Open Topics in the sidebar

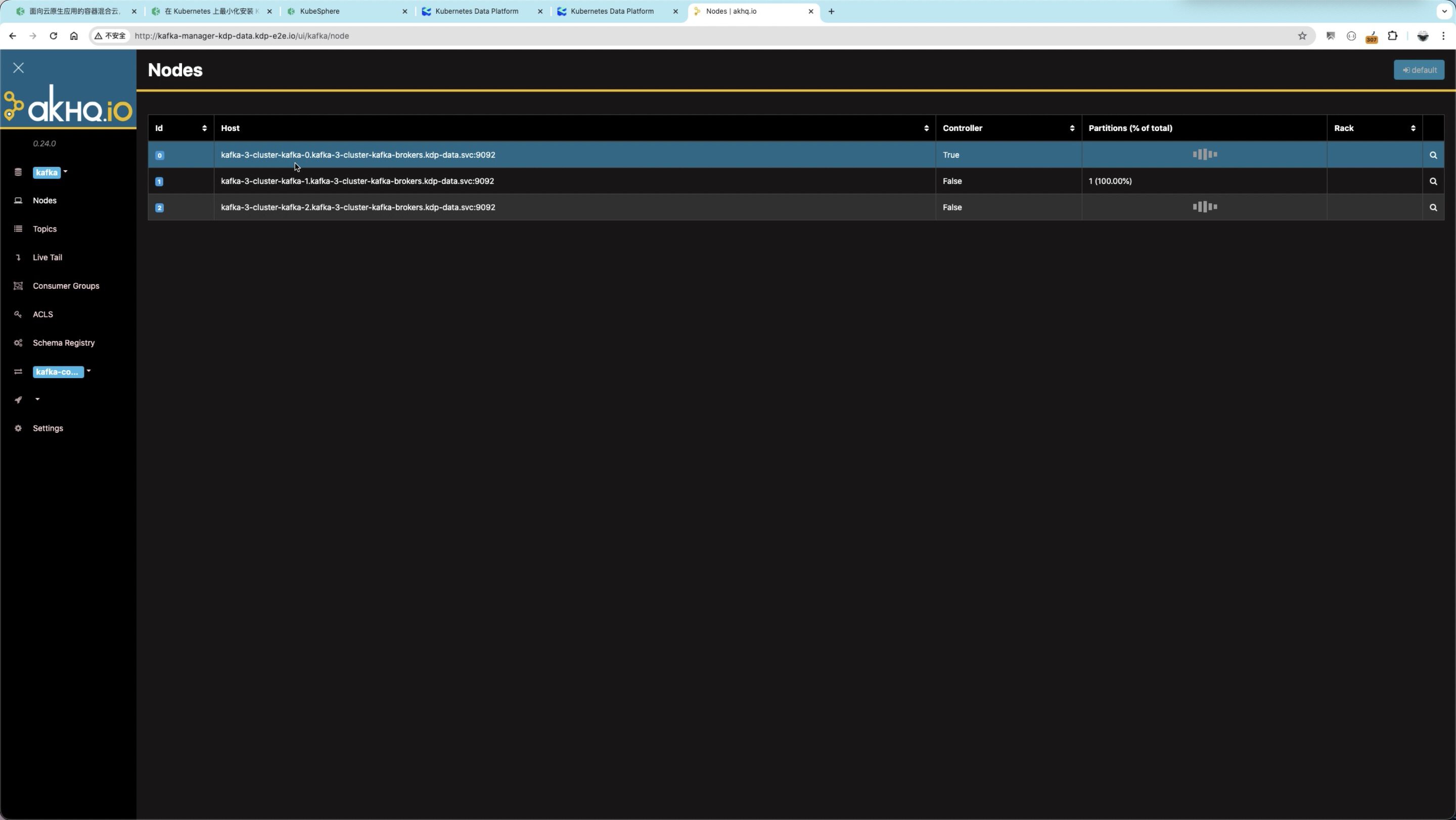tap(44, 229)
